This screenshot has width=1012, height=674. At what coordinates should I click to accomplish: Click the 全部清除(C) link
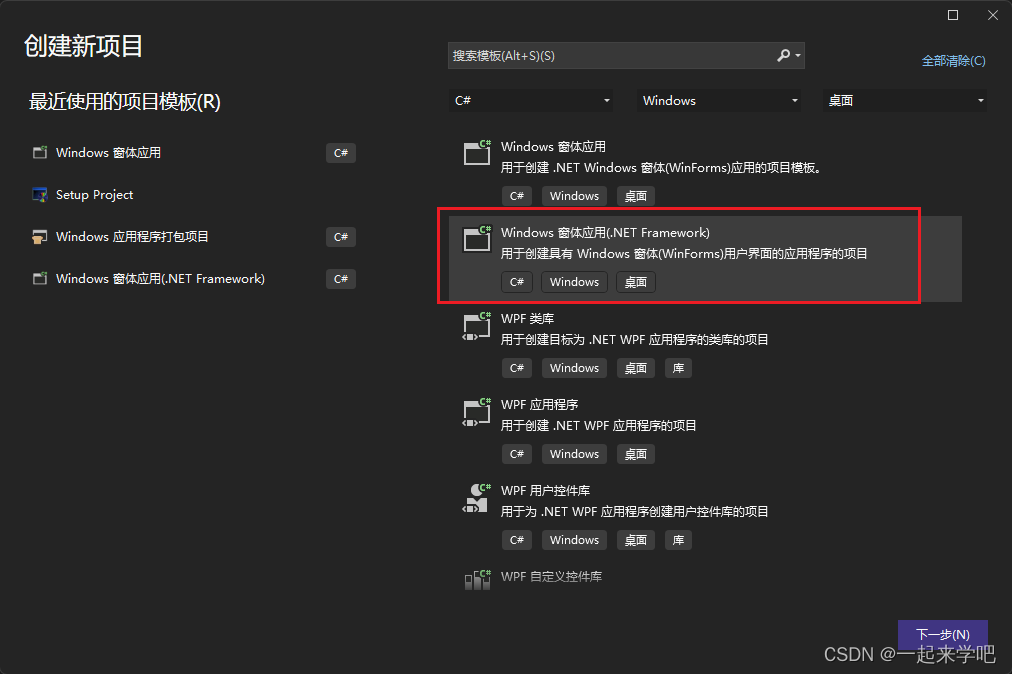pyautogui.click(x=953, y=60)
